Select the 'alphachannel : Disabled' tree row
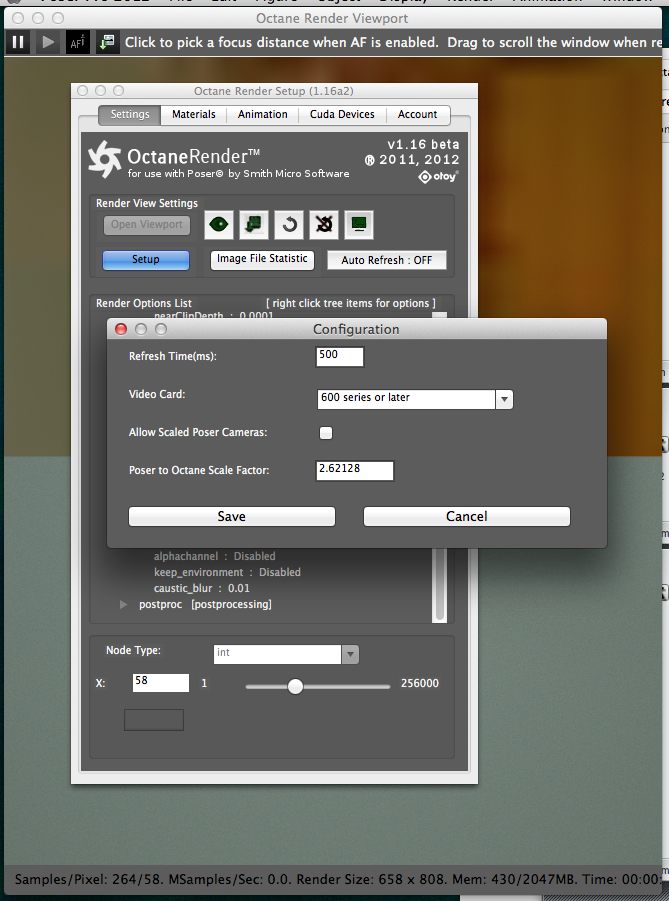The image size is (669, 901). (x=214, y=556)
